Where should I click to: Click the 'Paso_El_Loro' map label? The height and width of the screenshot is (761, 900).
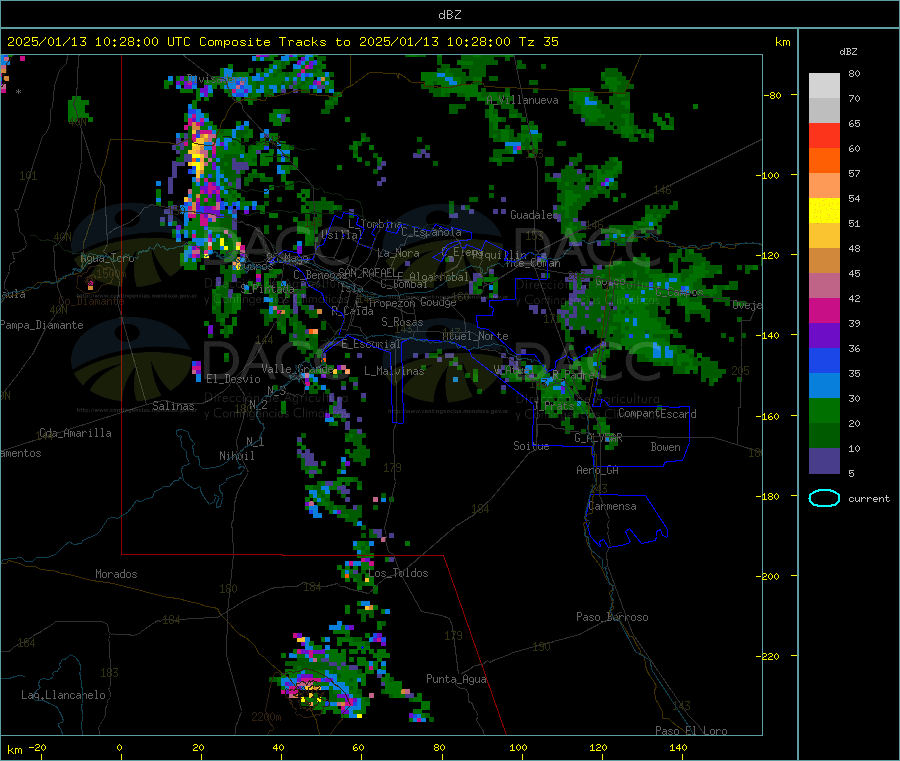(691, 731)
